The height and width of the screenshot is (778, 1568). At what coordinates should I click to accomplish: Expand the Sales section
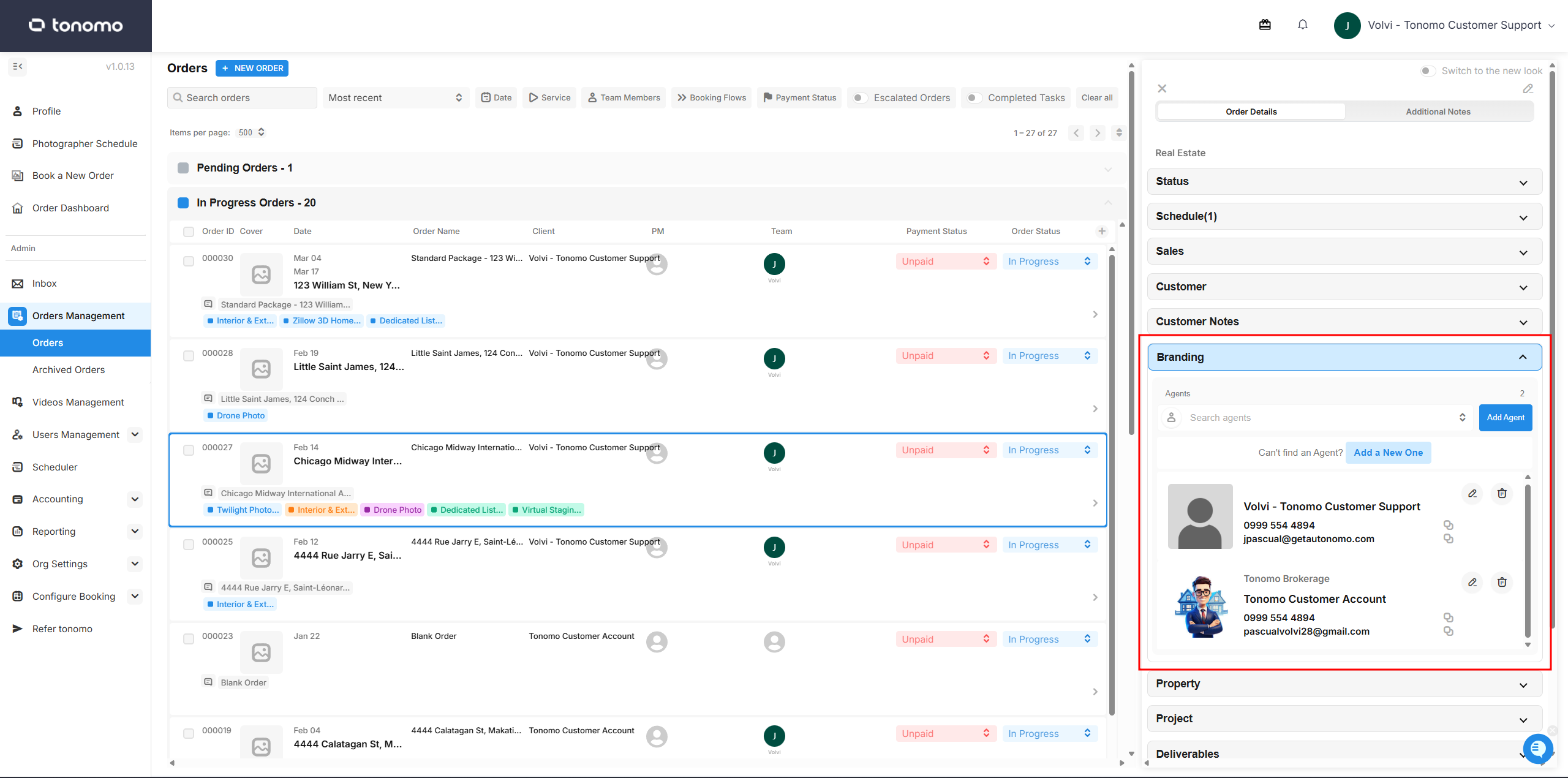point(1344,251)
